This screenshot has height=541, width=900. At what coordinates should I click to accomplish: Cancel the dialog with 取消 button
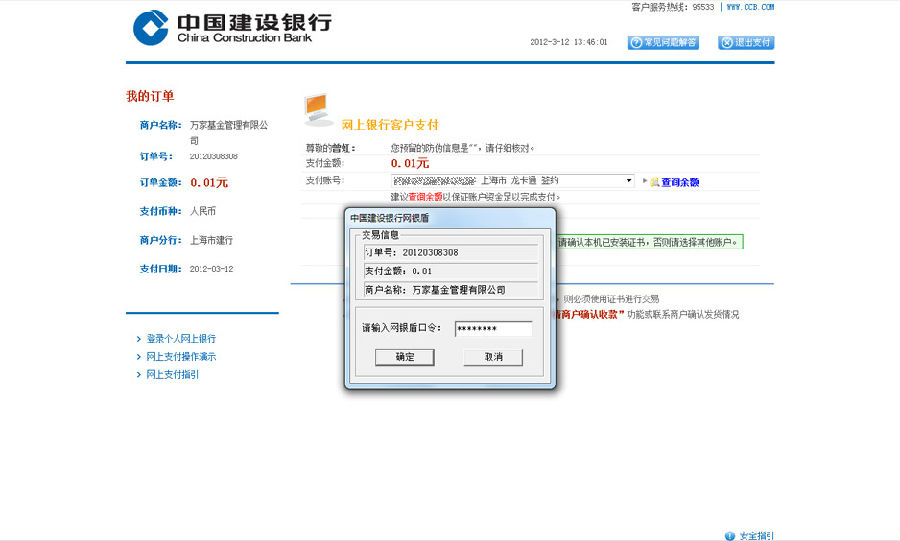(493, 357)
